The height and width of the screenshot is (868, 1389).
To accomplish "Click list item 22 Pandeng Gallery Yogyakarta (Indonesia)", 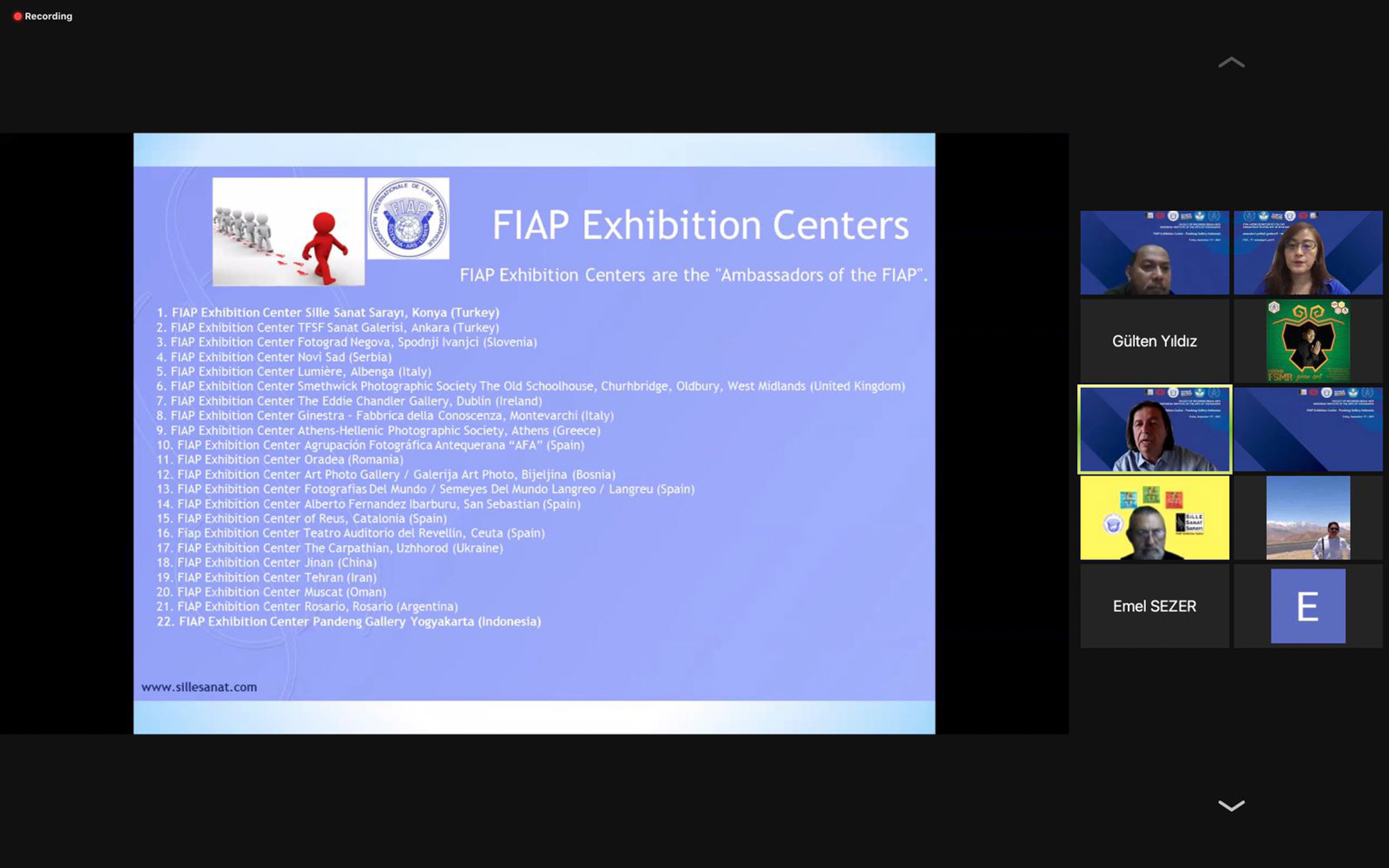I will coord(349,621).
